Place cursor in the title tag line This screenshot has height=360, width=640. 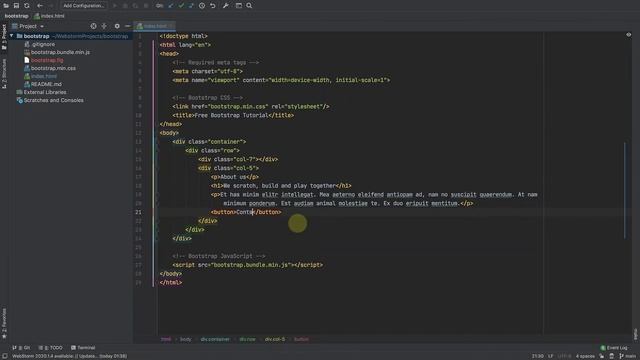pos(233,116)
